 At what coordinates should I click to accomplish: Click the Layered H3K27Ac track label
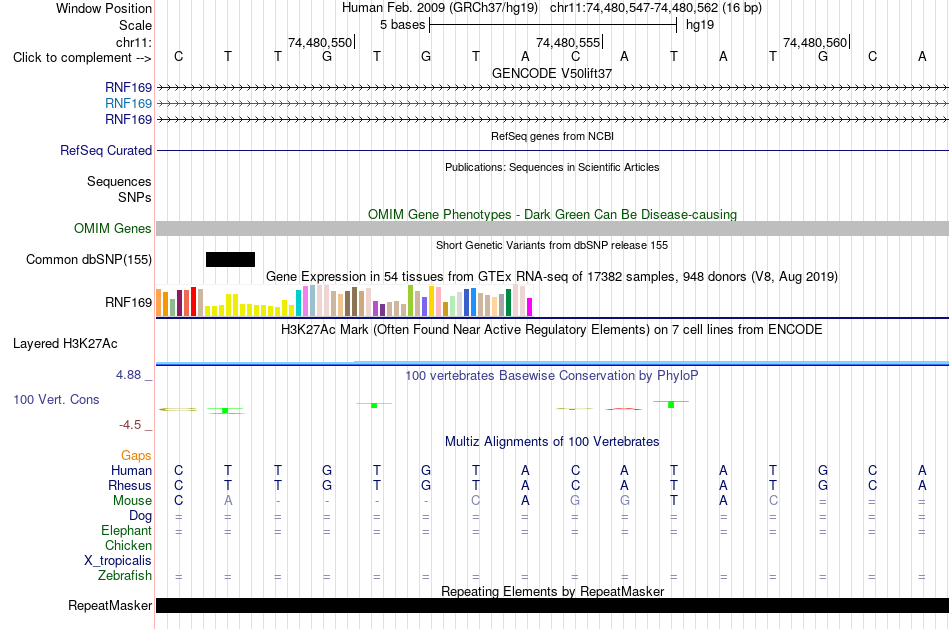(x=65, y=344)
